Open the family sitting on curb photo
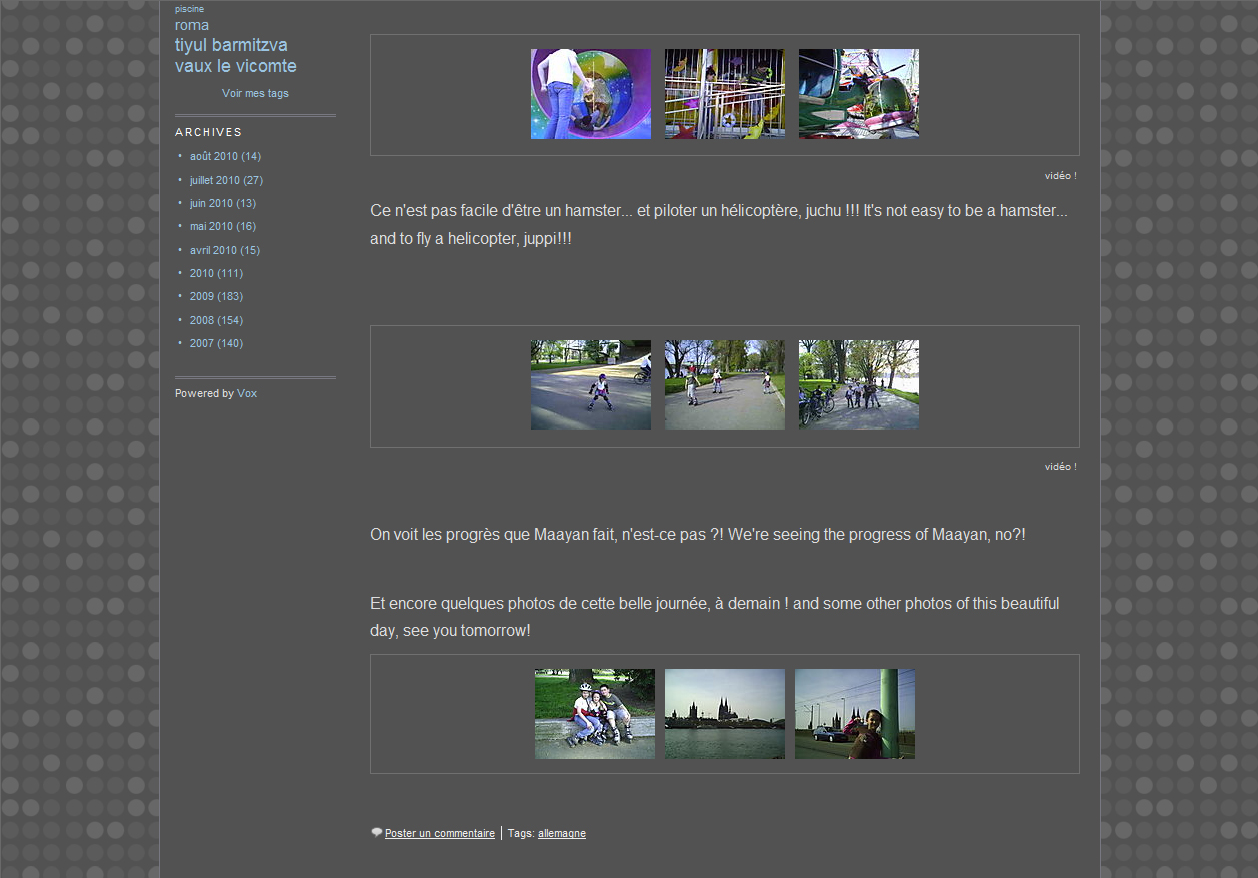The width and height of the screenshot is (1258, 878). [594, 714]
